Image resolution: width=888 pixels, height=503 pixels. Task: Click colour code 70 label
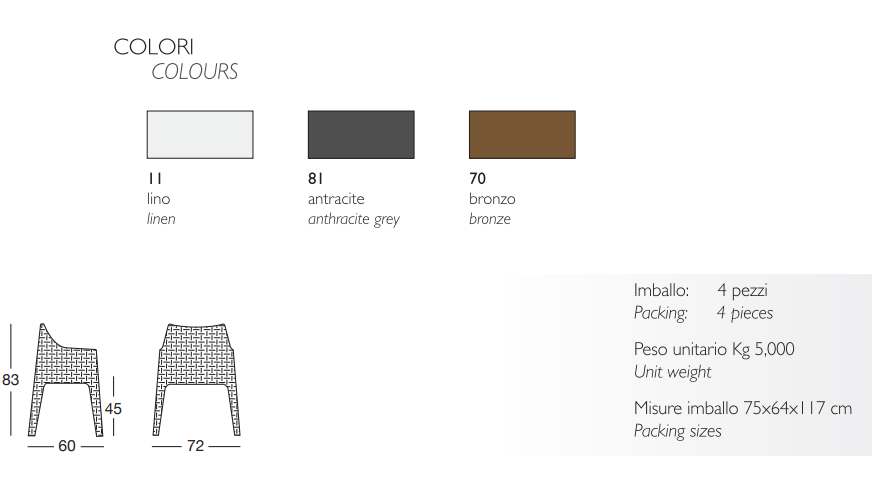[x=477, y=178]
